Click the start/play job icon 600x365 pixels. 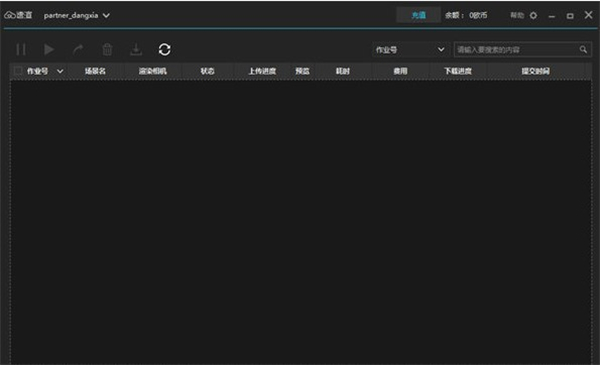pyautogui.click(x=49, y=50)
